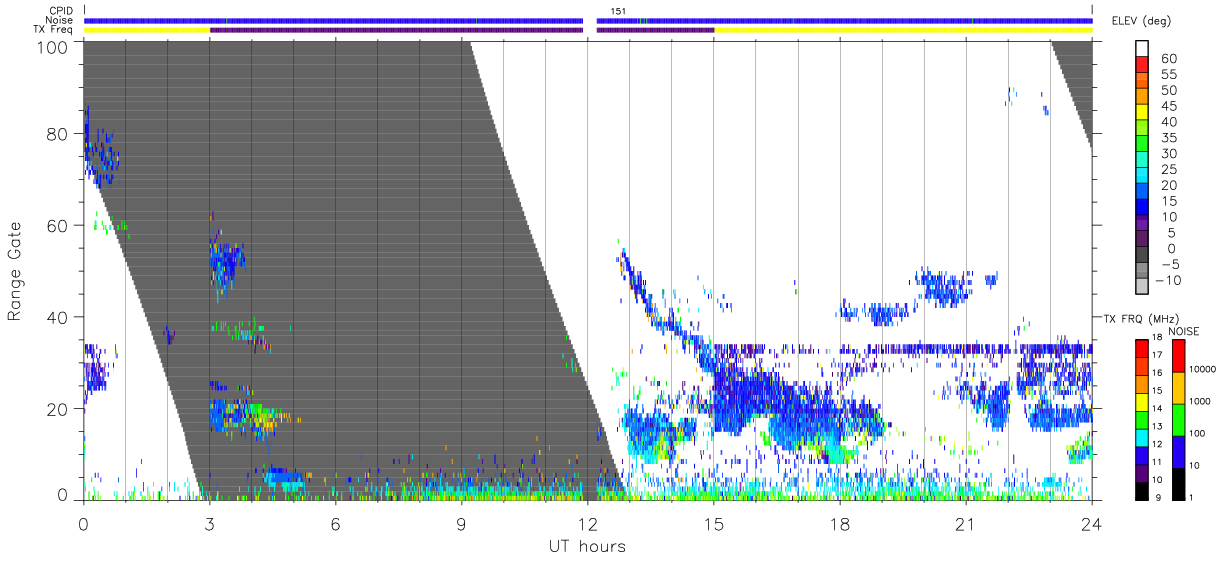
Task: Select the red top segment of NOISE colorbar
Action: pos(1180,356)
